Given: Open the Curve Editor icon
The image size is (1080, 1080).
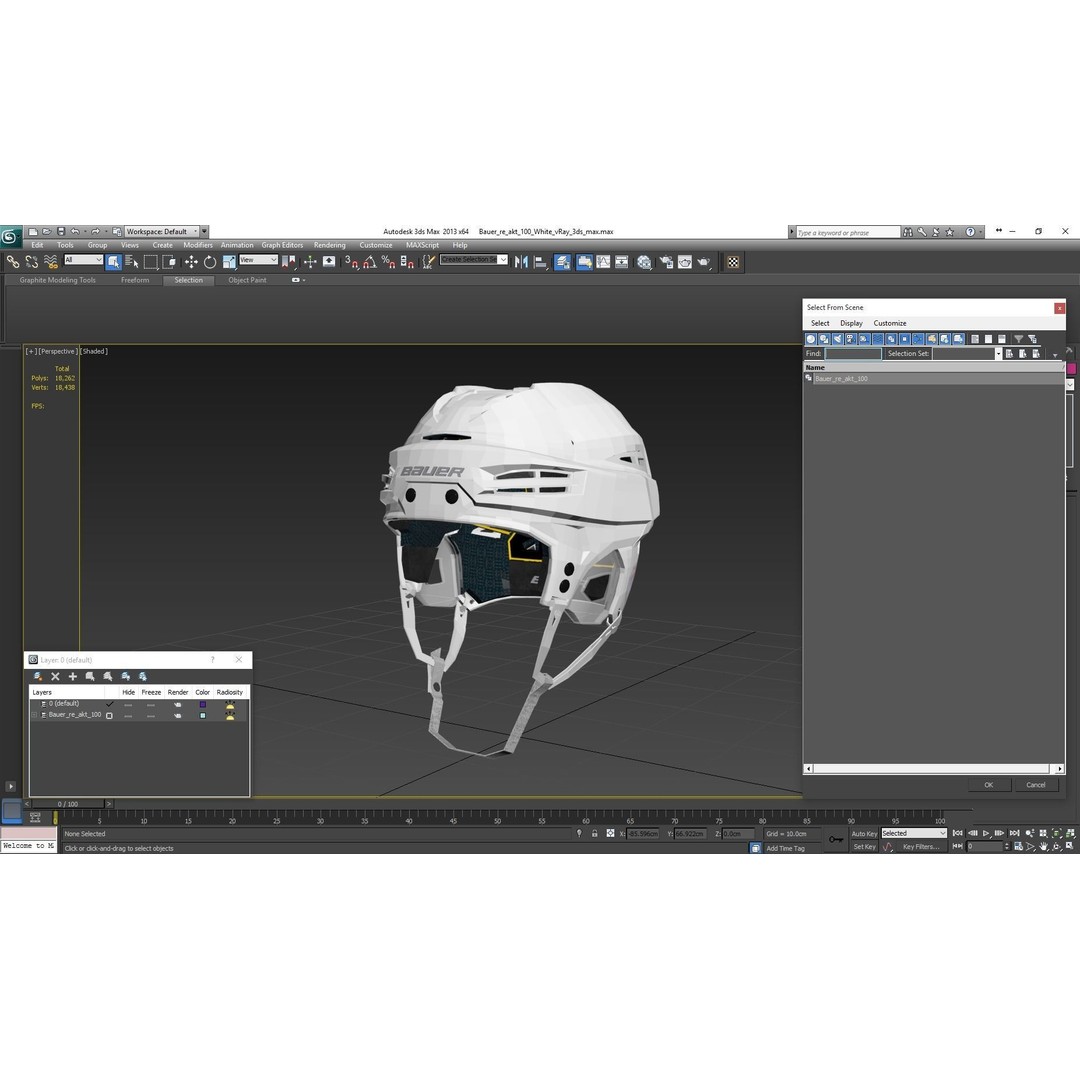Looking at the screenshot, I should click(603, 262).
